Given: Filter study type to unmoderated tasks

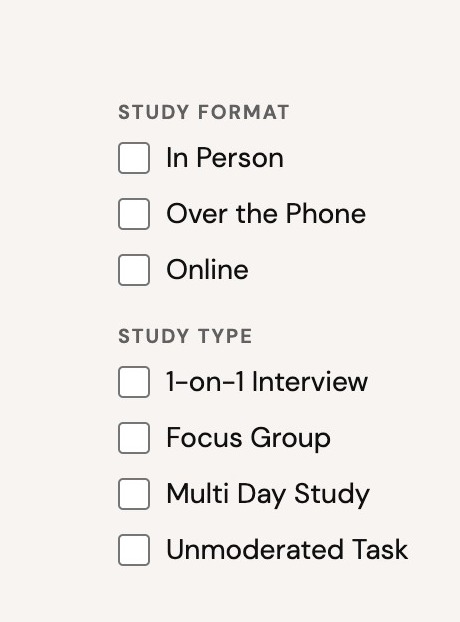Looking at the screenshot, I should (x=134, y=550).
